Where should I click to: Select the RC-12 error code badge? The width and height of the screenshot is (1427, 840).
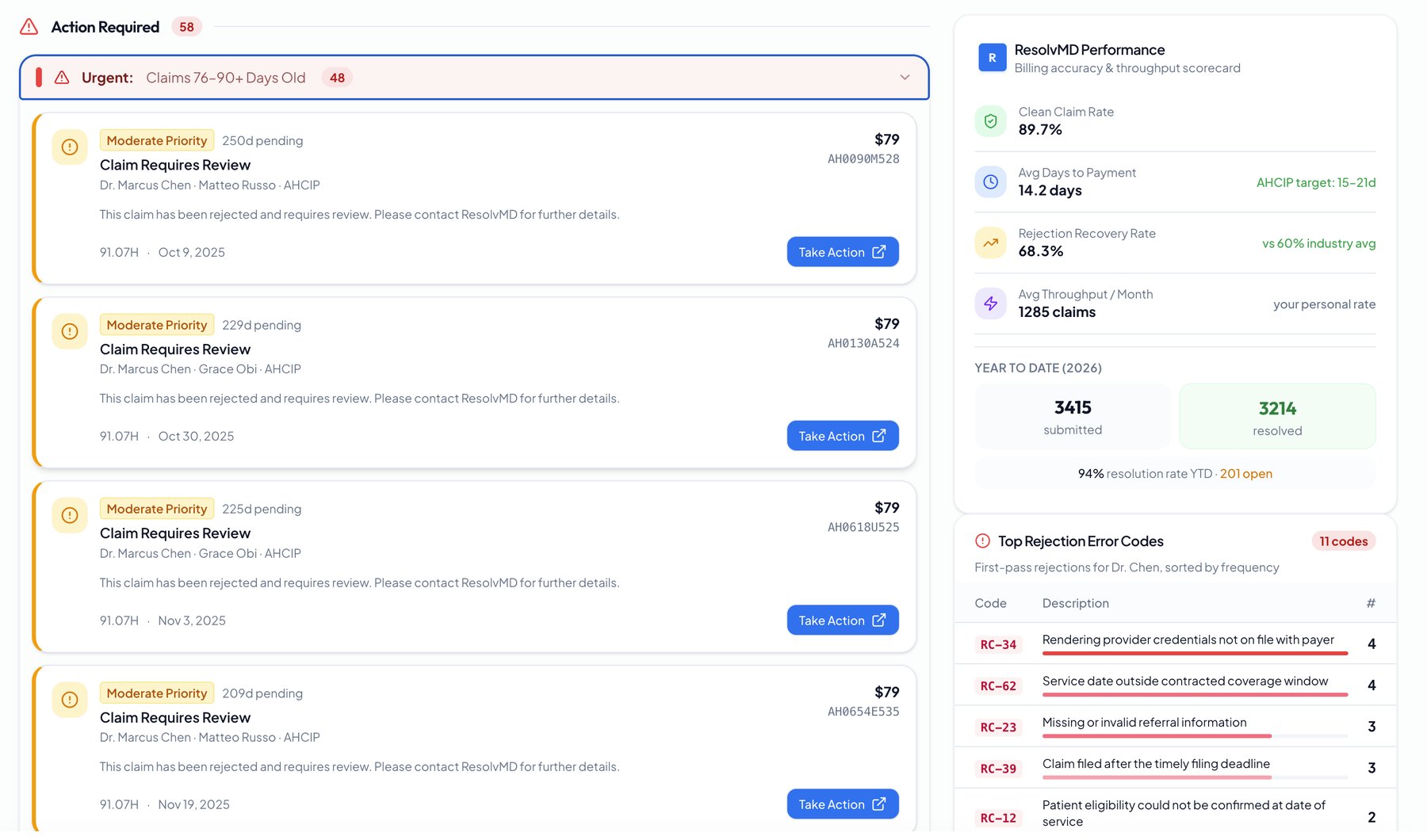(x=998, y=818)
